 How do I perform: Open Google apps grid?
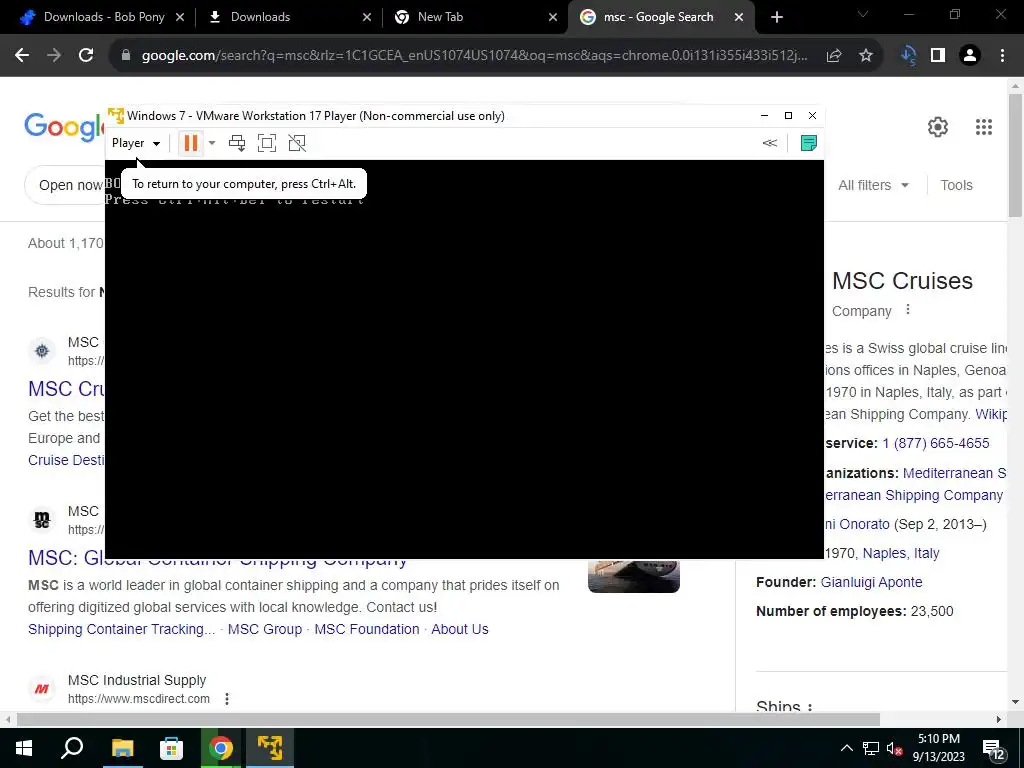coord(984,127)
